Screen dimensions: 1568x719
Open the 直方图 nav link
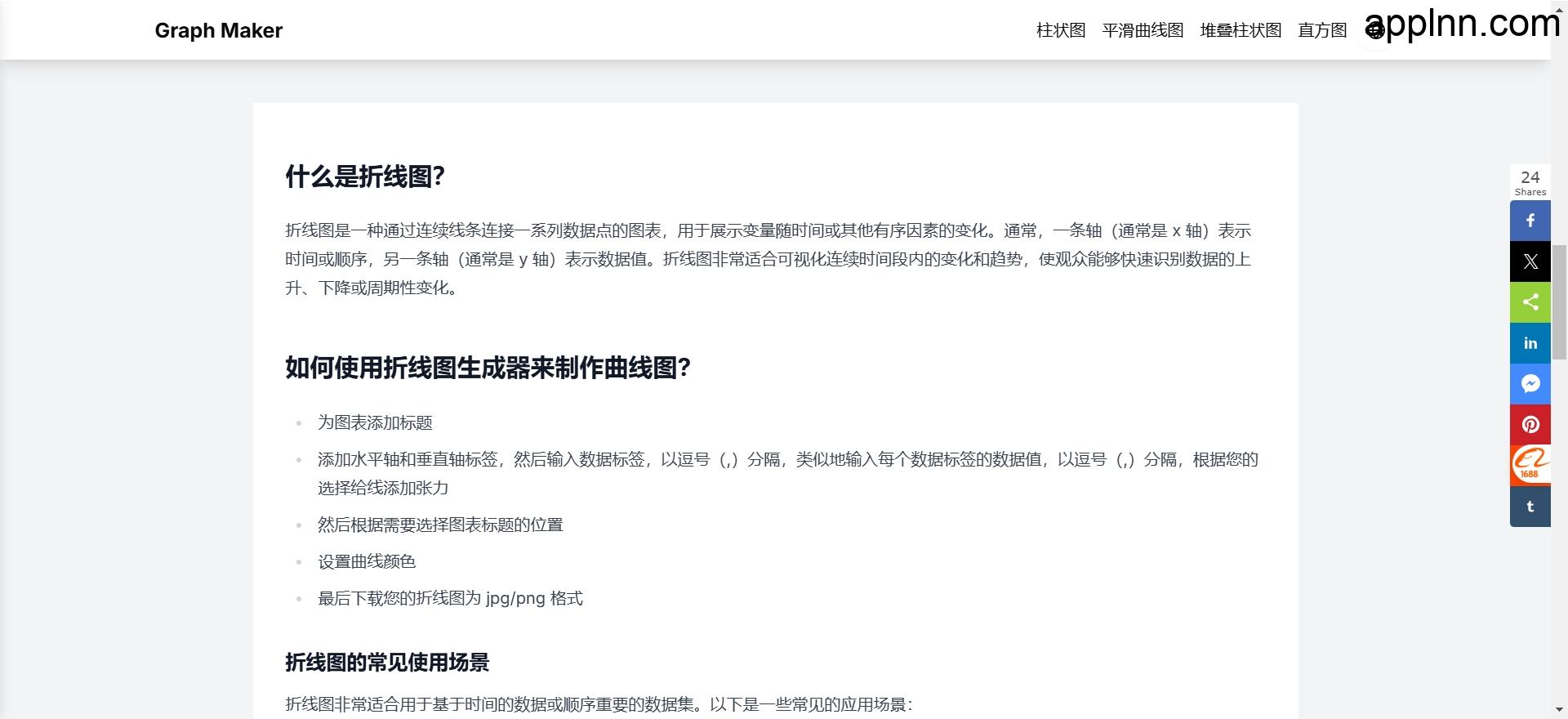[1322, 30]
